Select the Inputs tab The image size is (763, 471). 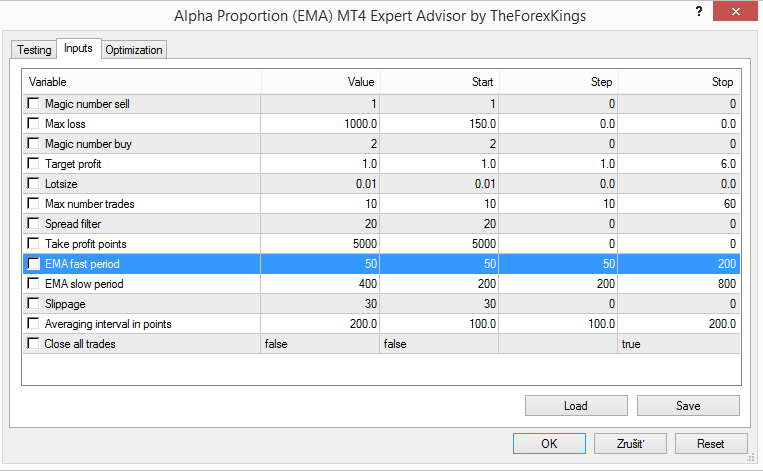coord(78,48)
